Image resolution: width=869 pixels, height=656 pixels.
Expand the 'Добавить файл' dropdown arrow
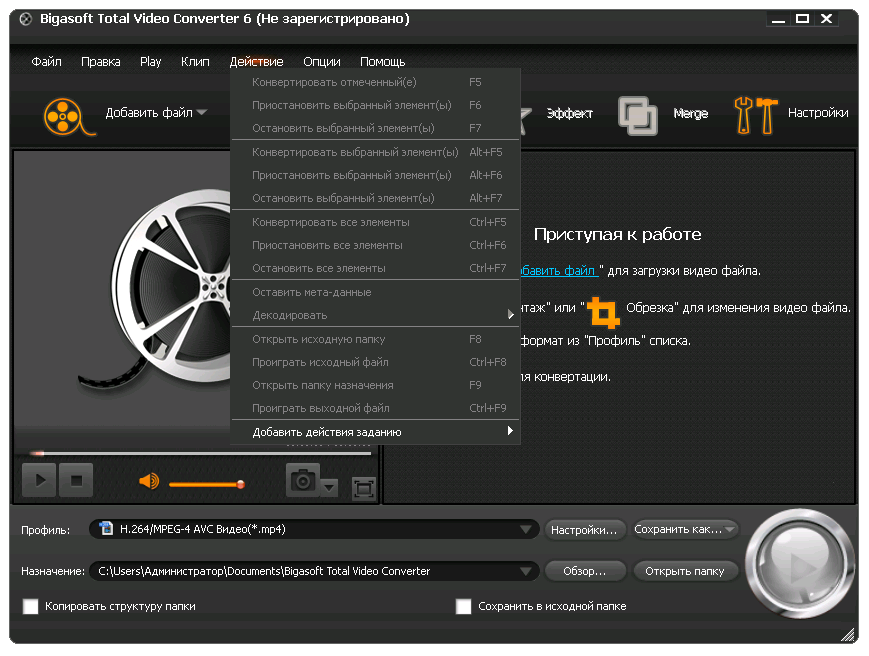pyautogui.click(x=202, y=112)
